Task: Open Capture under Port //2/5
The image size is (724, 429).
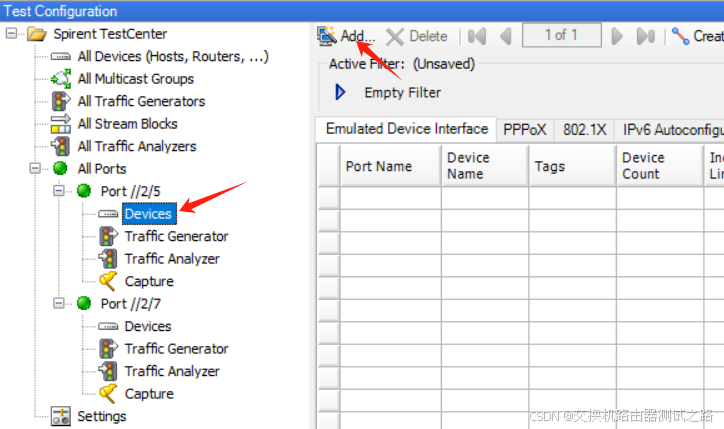Action: pyautogui.click(x=149, y=281)
